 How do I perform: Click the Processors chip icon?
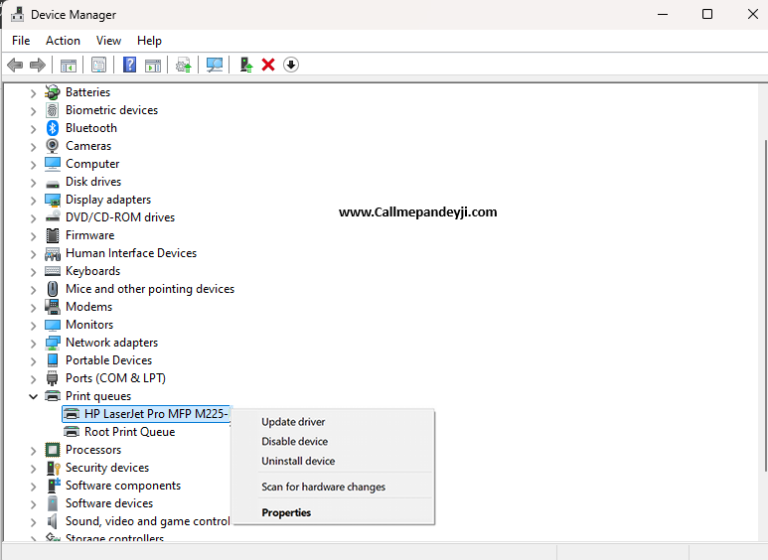[x=52, y=450]
